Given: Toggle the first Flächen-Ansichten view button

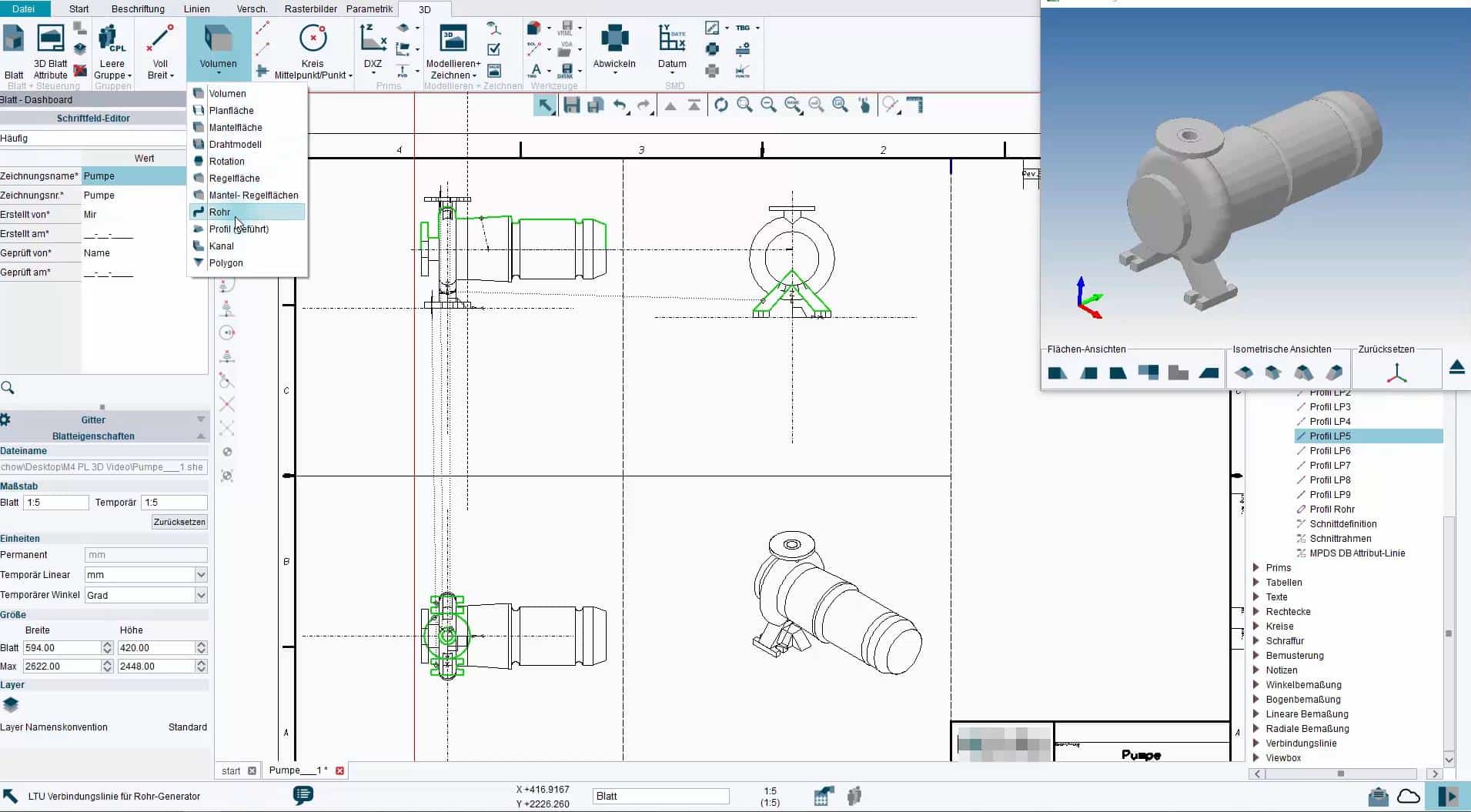Looking at the screenshot, I should 1057,373.
